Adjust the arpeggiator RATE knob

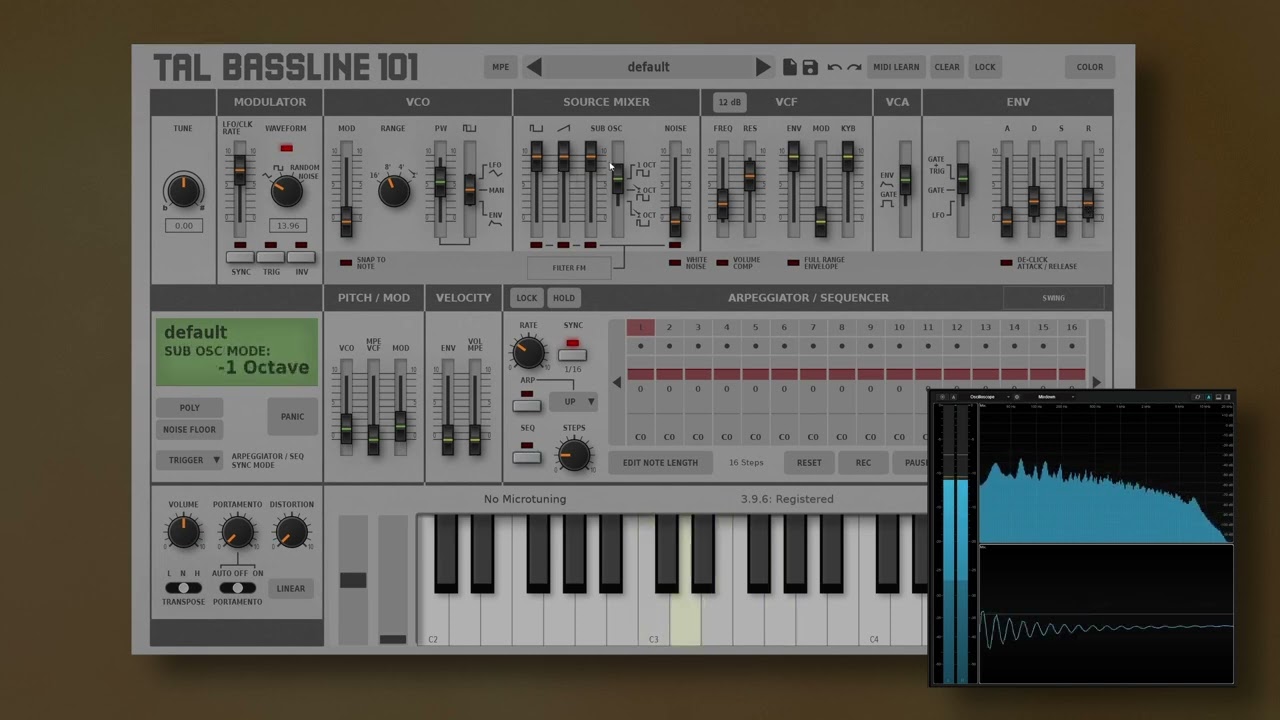click(528, 351)
